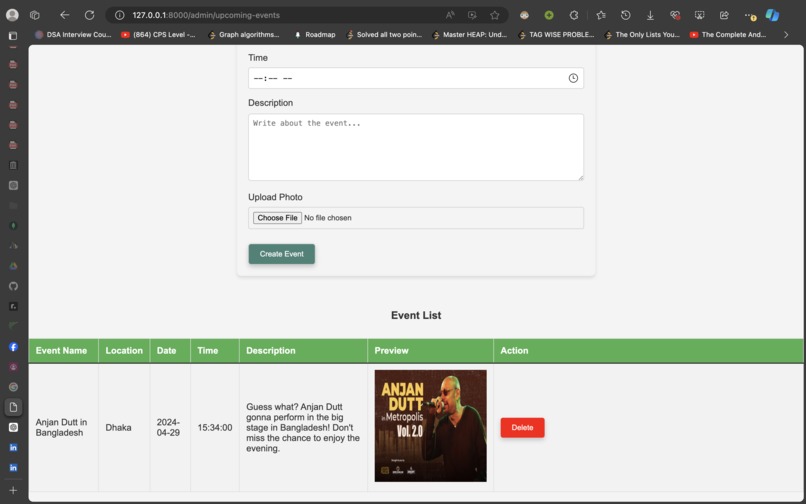Open Browser essentials heart icon
Screen dimensions: 806x504
675,15
